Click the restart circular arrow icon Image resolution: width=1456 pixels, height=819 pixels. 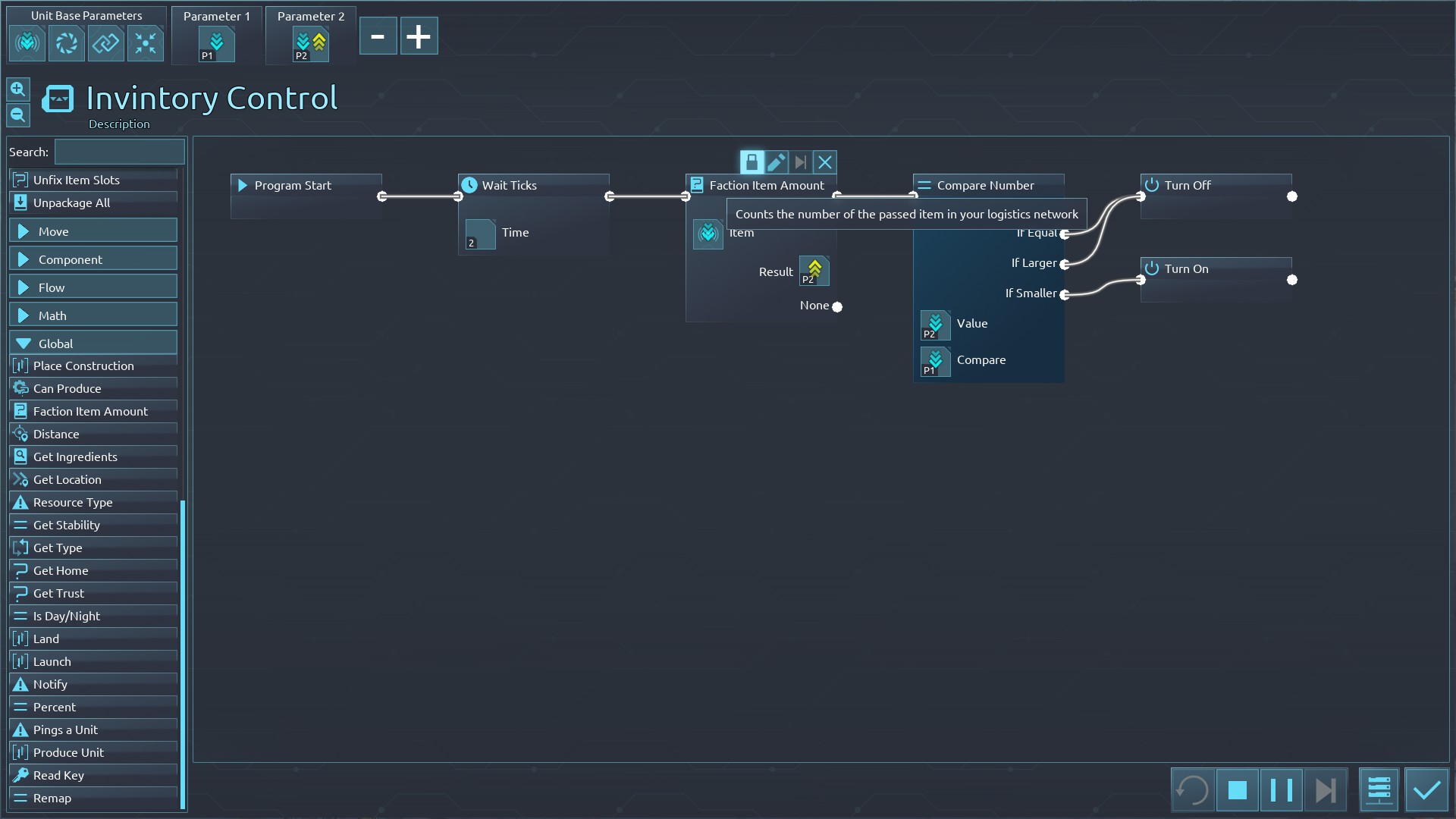pyautogui.click(x=1193, y=790)
